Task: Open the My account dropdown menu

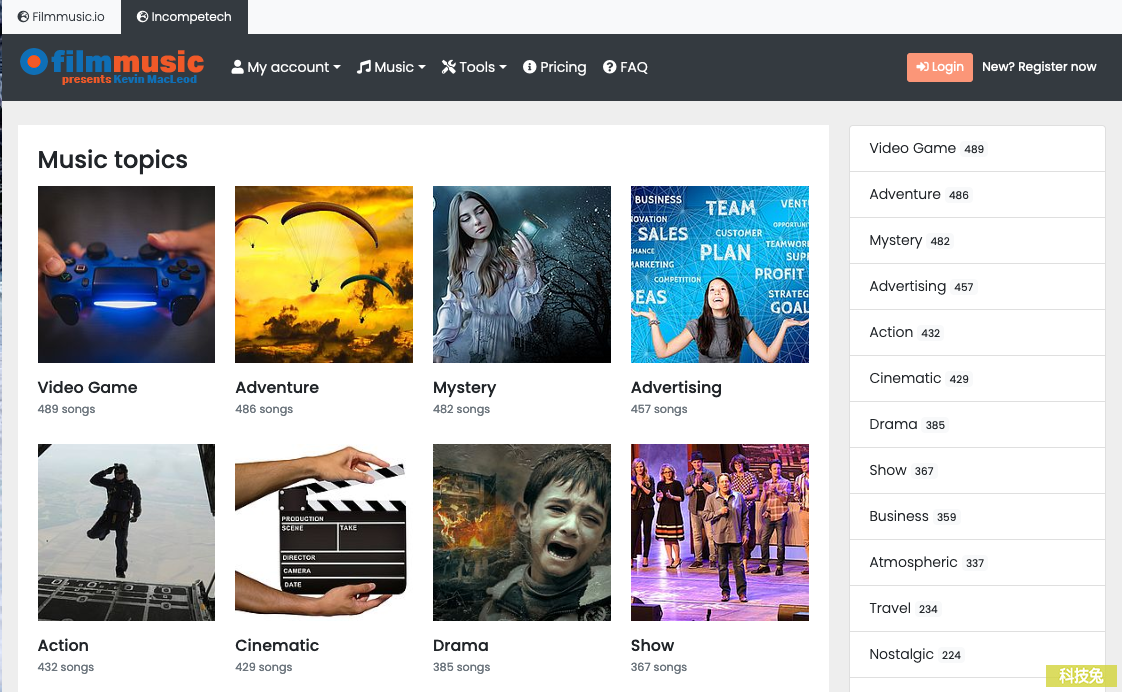Action: (285, 67)
